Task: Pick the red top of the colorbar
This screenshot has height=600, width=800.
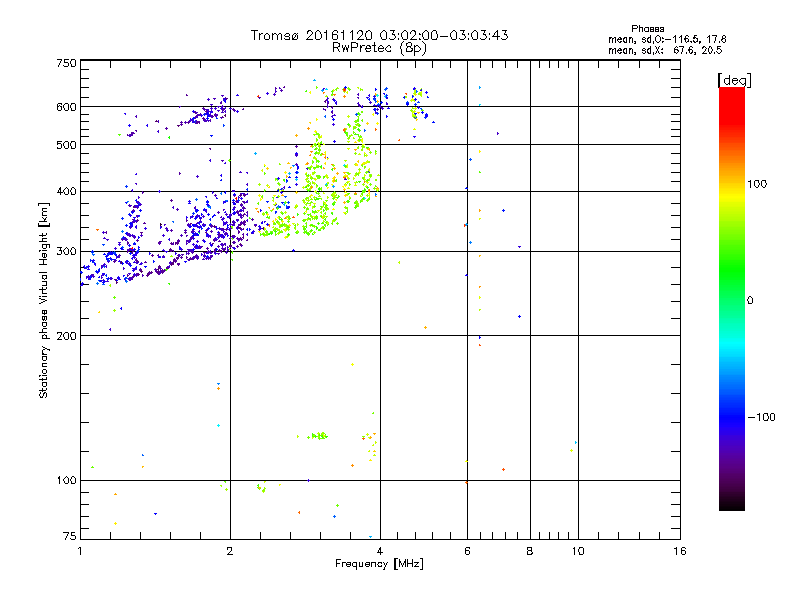Action: click(x=731, y=93)
